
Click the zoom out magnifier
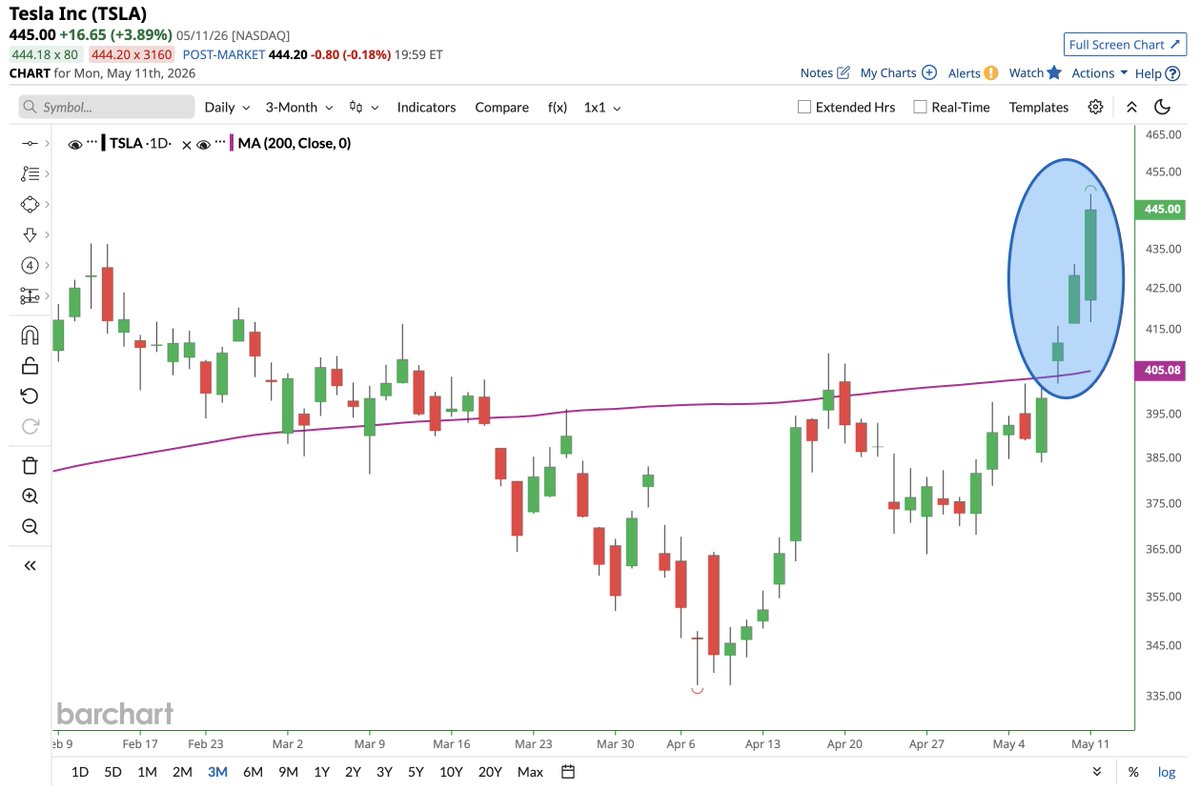(x=29, y=527)
